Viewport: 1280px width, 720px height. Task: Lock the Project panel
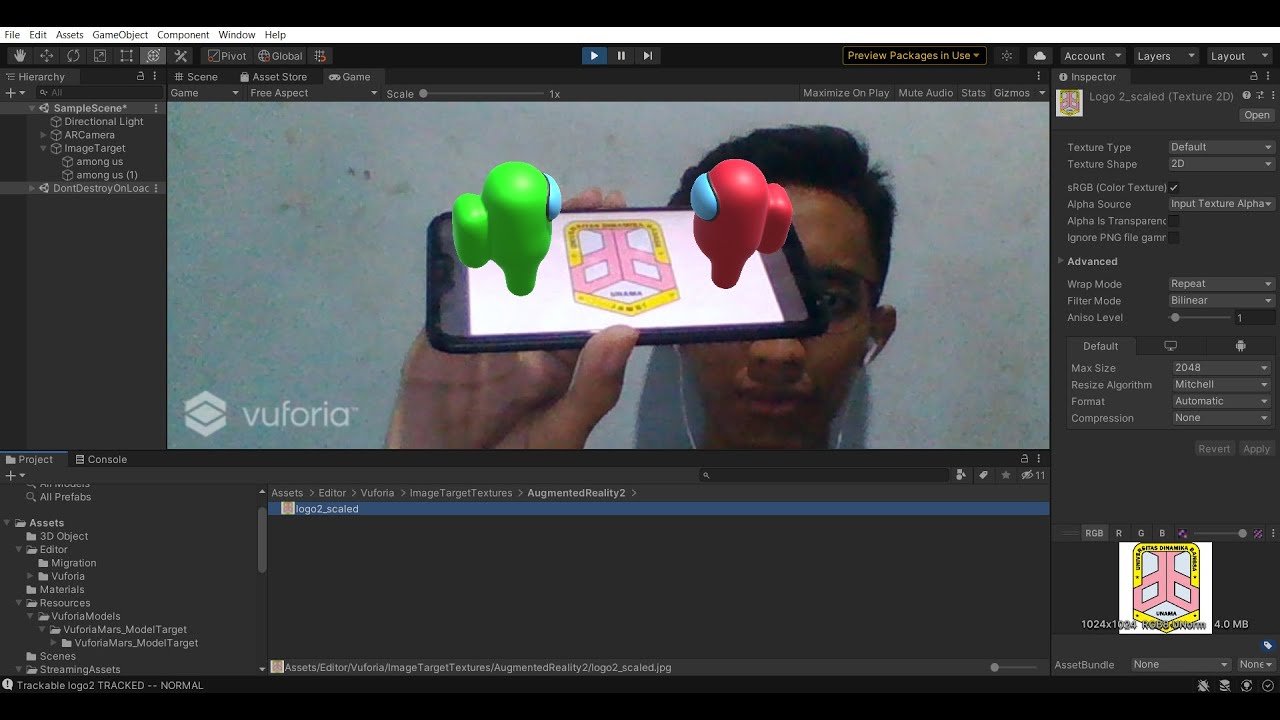click(1024, 459)
